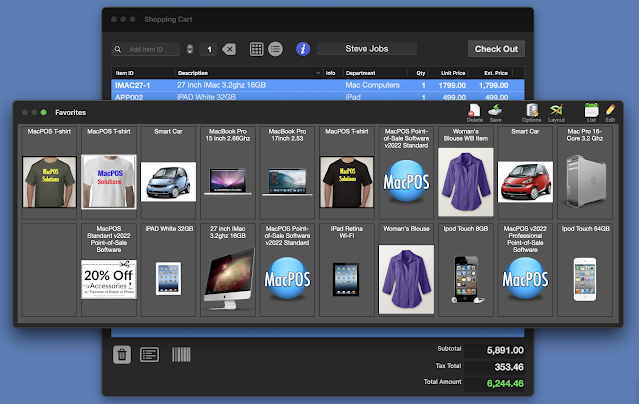This screenshot has height=404, width=639.
Task: Click the Department column header
Action: tap(375, 73)
